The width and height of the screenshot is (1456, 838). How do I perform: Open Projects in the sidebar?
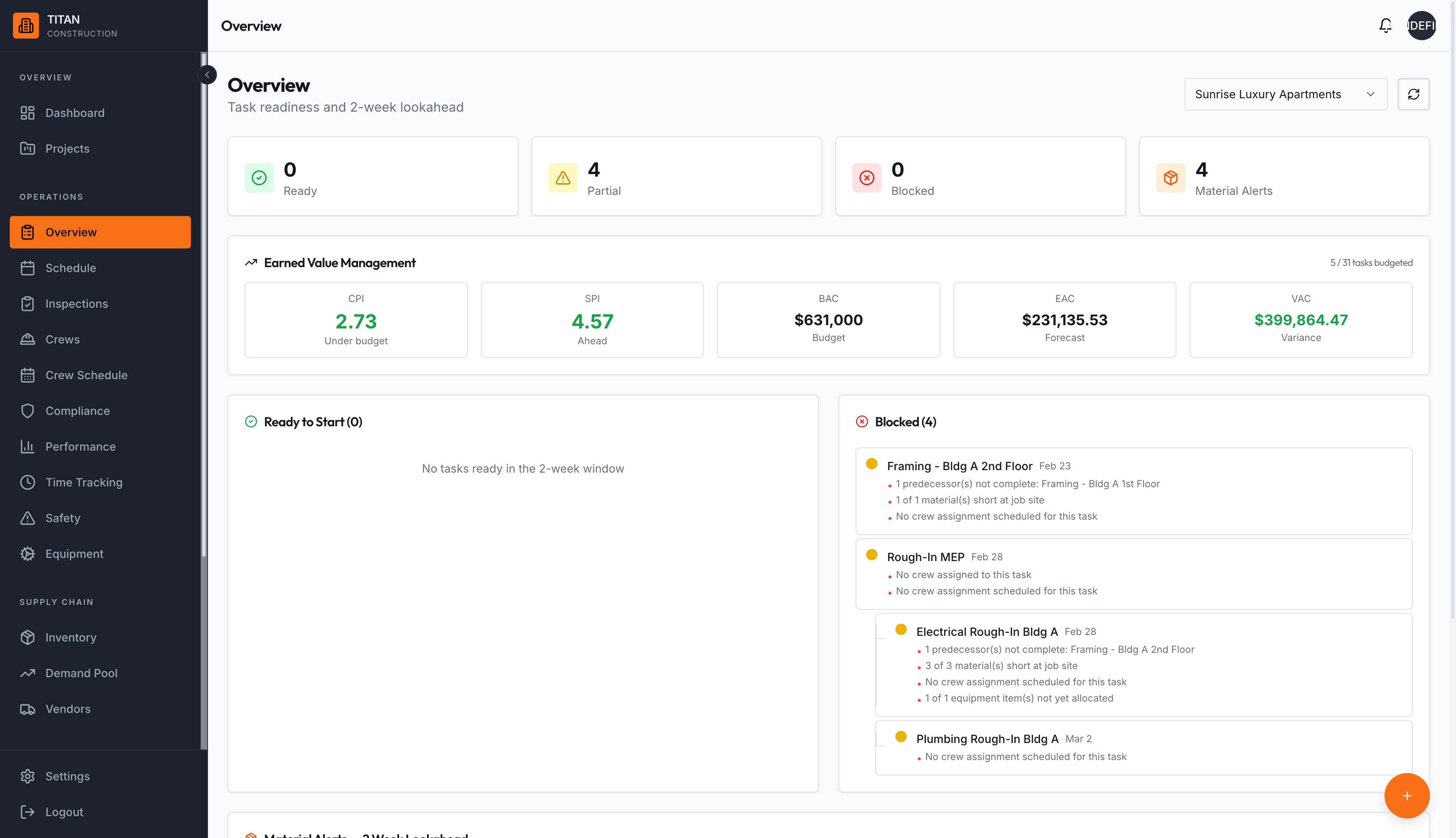[100, 149]
